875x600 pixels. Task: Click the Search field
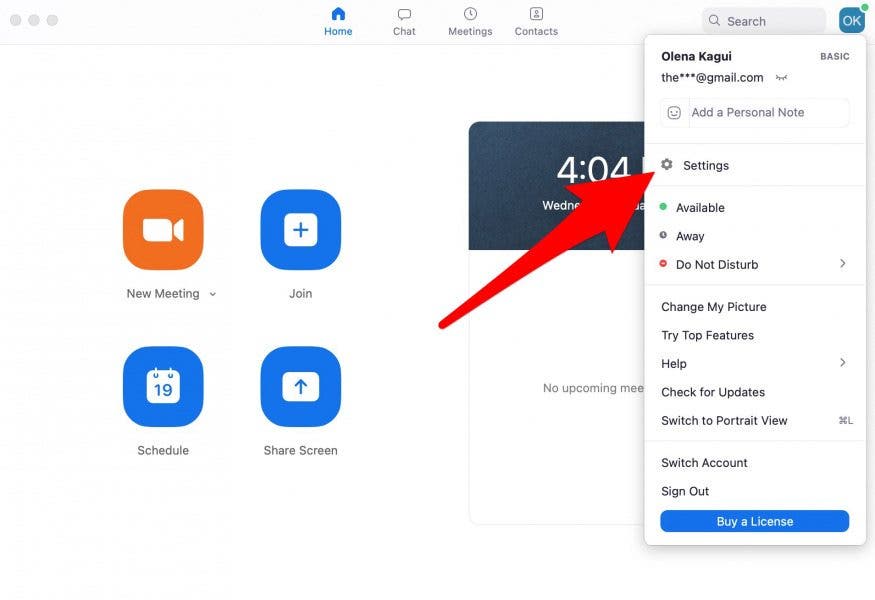764,20
